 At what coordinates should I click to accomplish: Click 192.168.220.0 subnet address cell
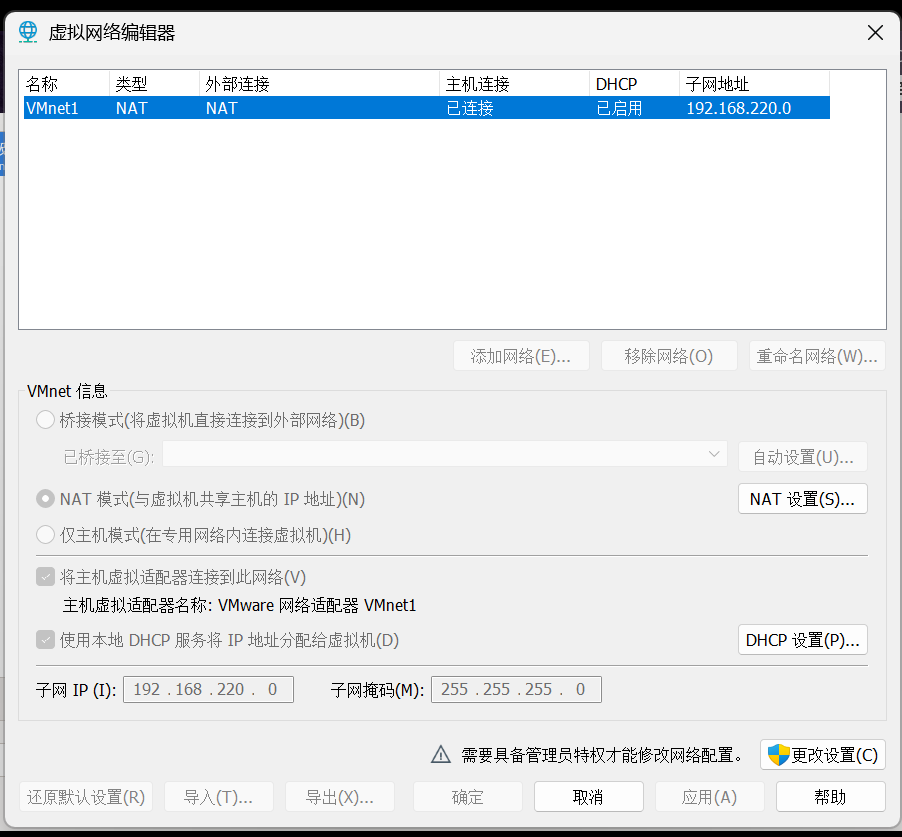click(739, 108)
